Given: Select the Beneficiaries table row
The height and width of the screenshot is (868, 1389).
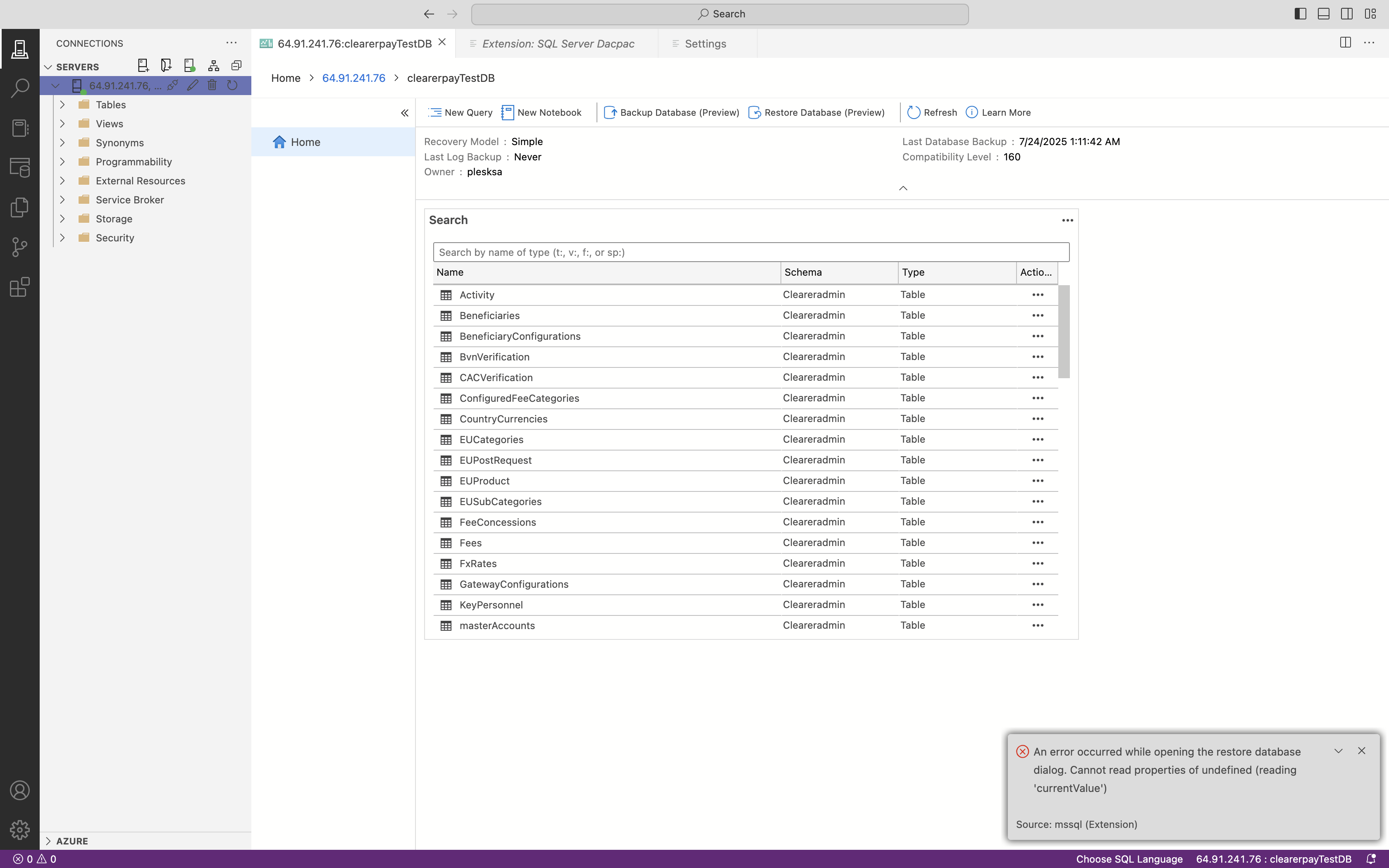Looking at the screenshot, I should (746, 316).
